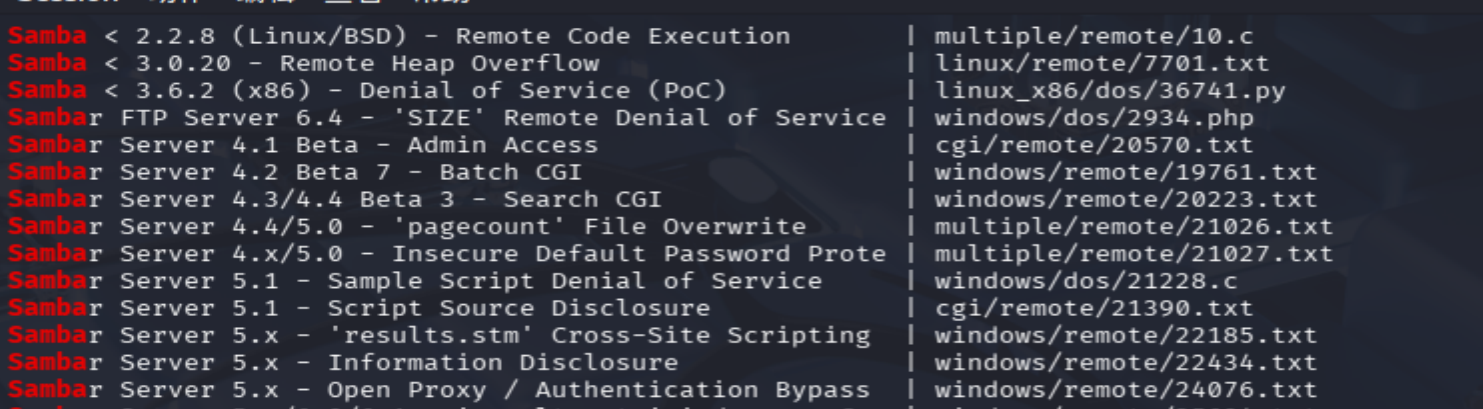Click the Sambar Server 'pagecount' File Overwrite entry
The height and width of the screenshot is (409, 1483).
pos(407,226)
